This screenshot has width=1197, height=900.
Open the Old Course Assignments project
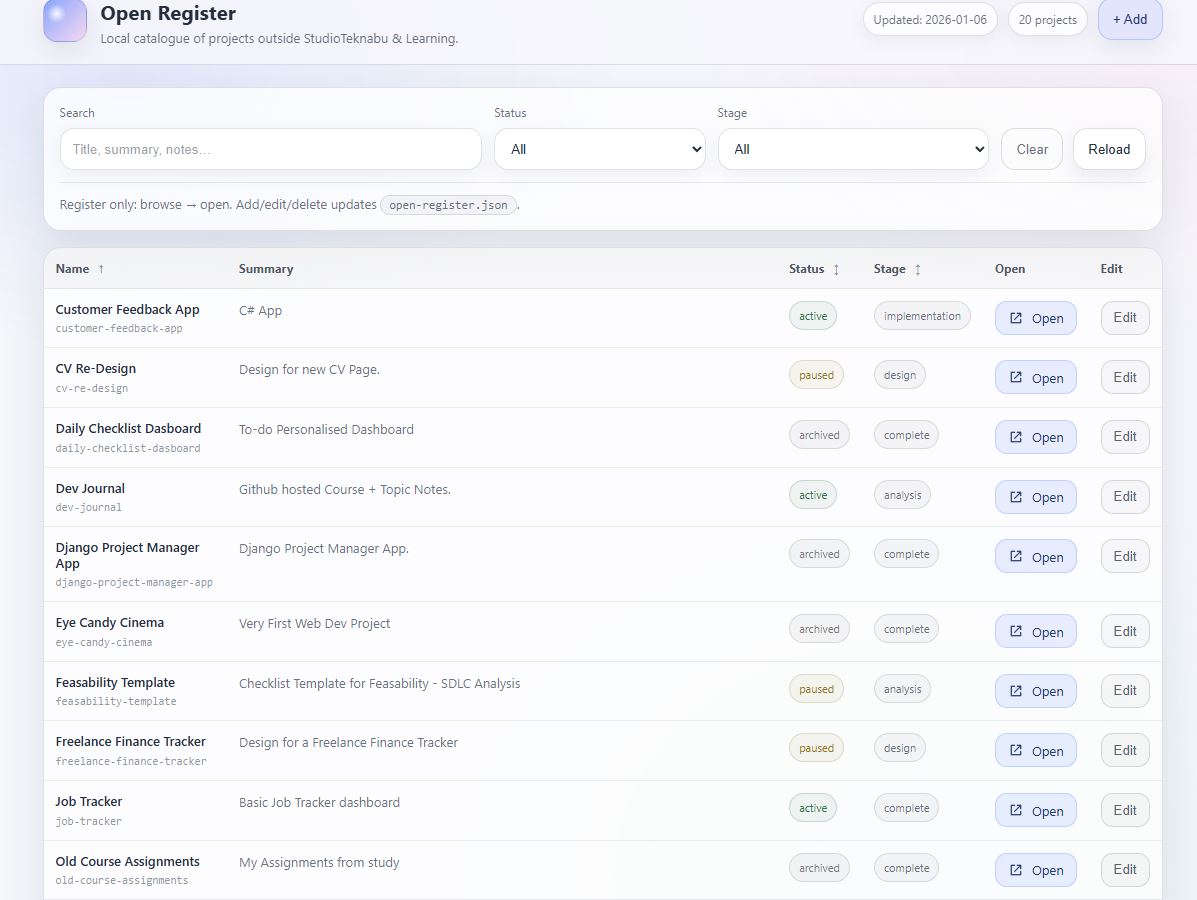tap(1035, 869)
